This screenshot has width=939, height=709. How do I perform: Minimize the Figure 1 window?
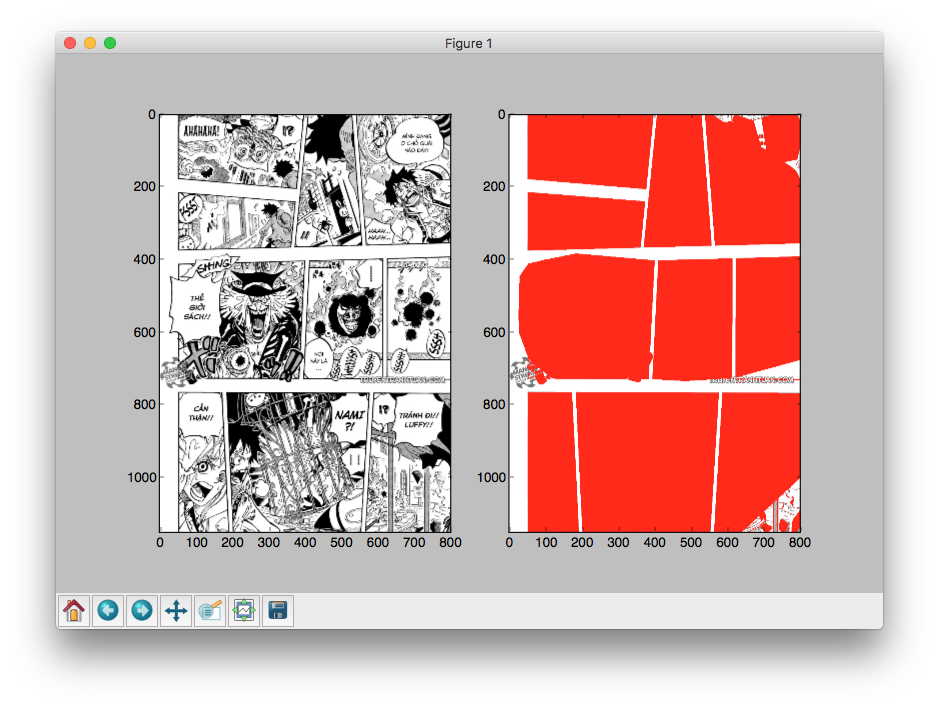90,43
